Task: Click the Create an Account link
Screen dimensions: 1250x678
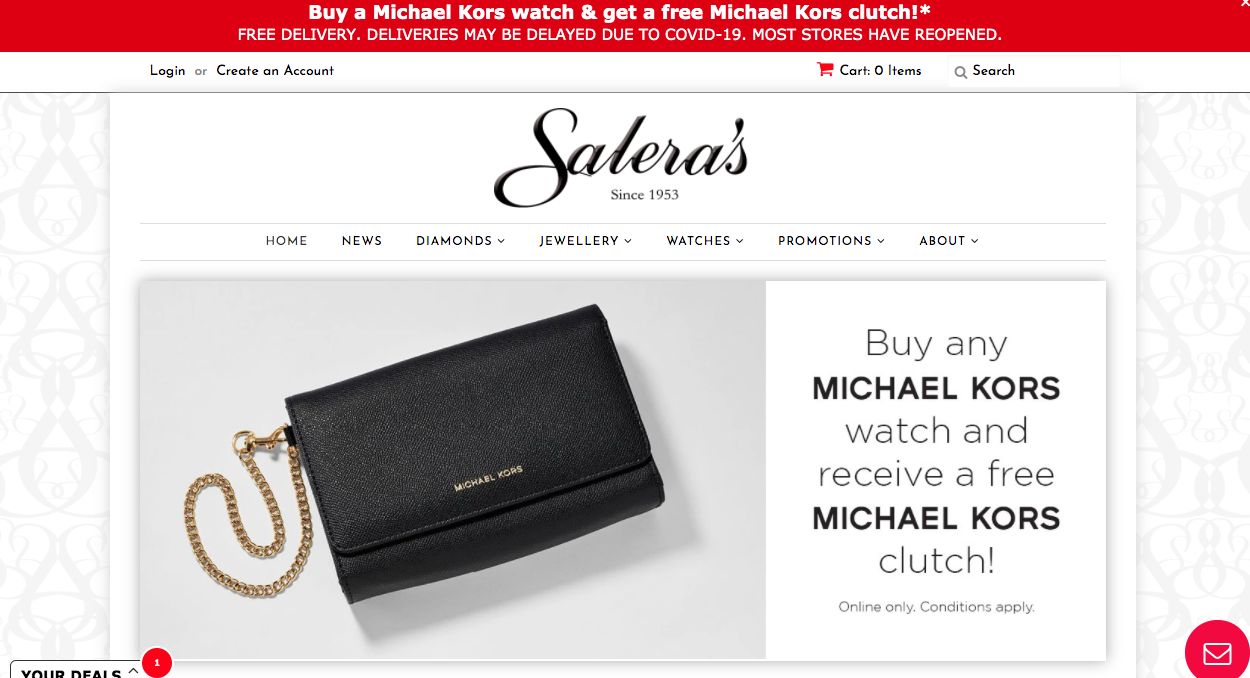Action: tap(275, 71)
